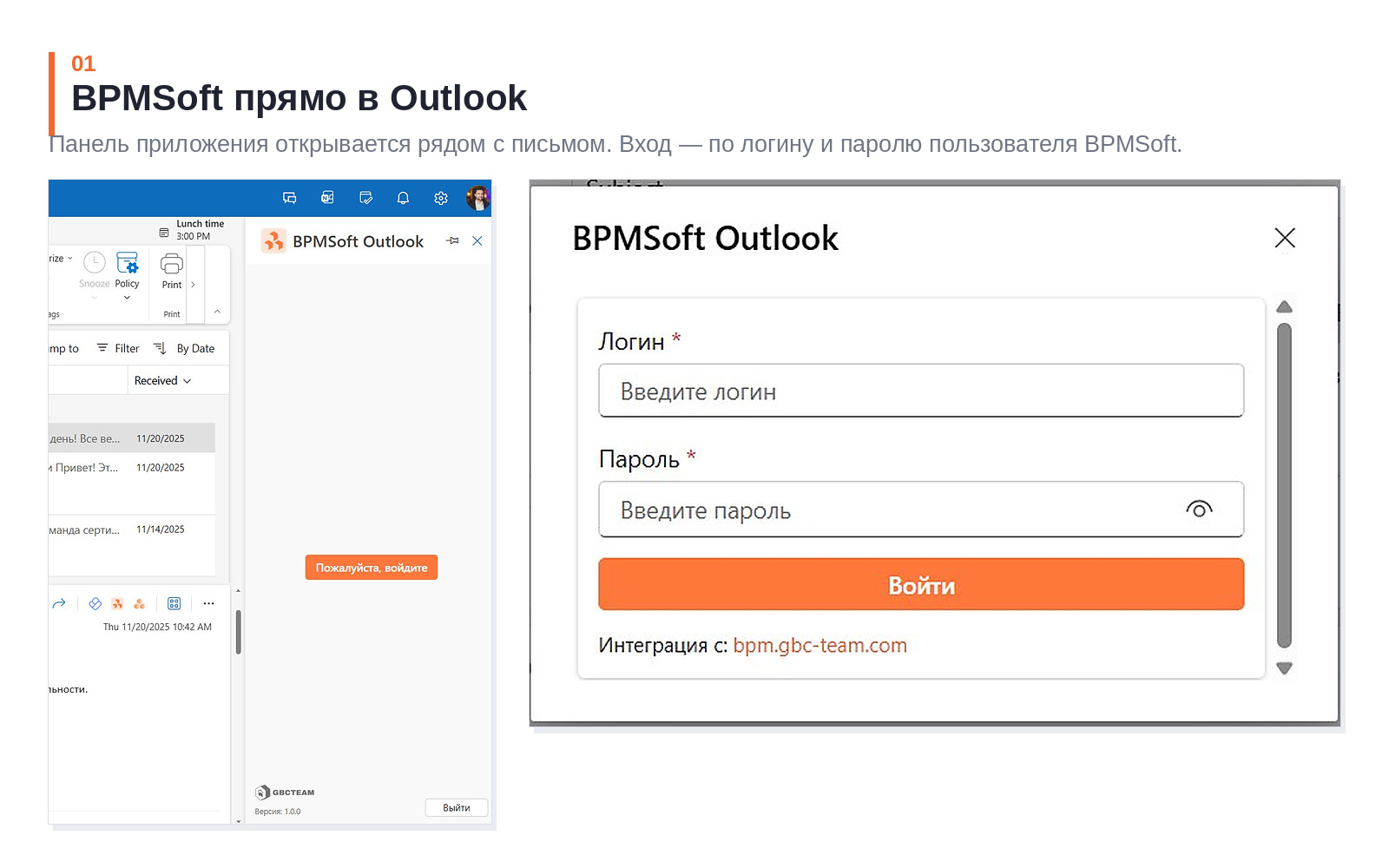Click the orange Войти button

pos(921,584)
